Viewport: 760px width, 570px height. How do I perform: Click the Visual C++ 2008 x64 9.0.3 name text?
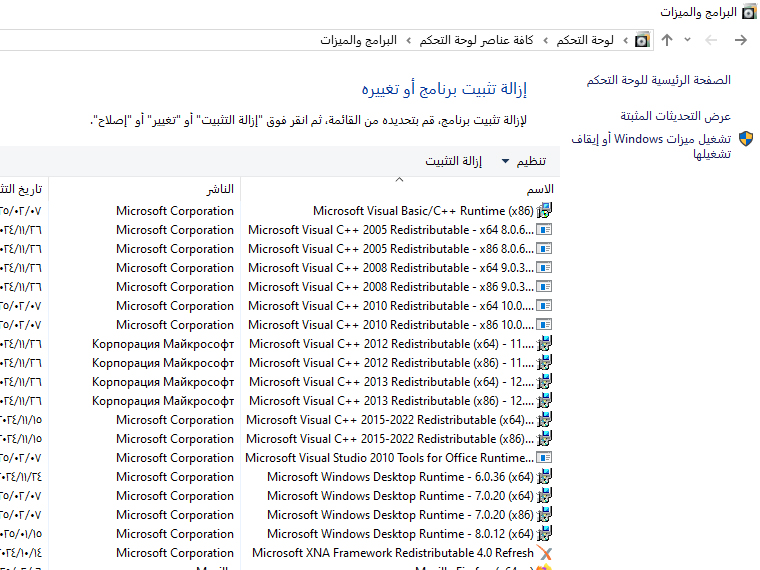point(391,268)
